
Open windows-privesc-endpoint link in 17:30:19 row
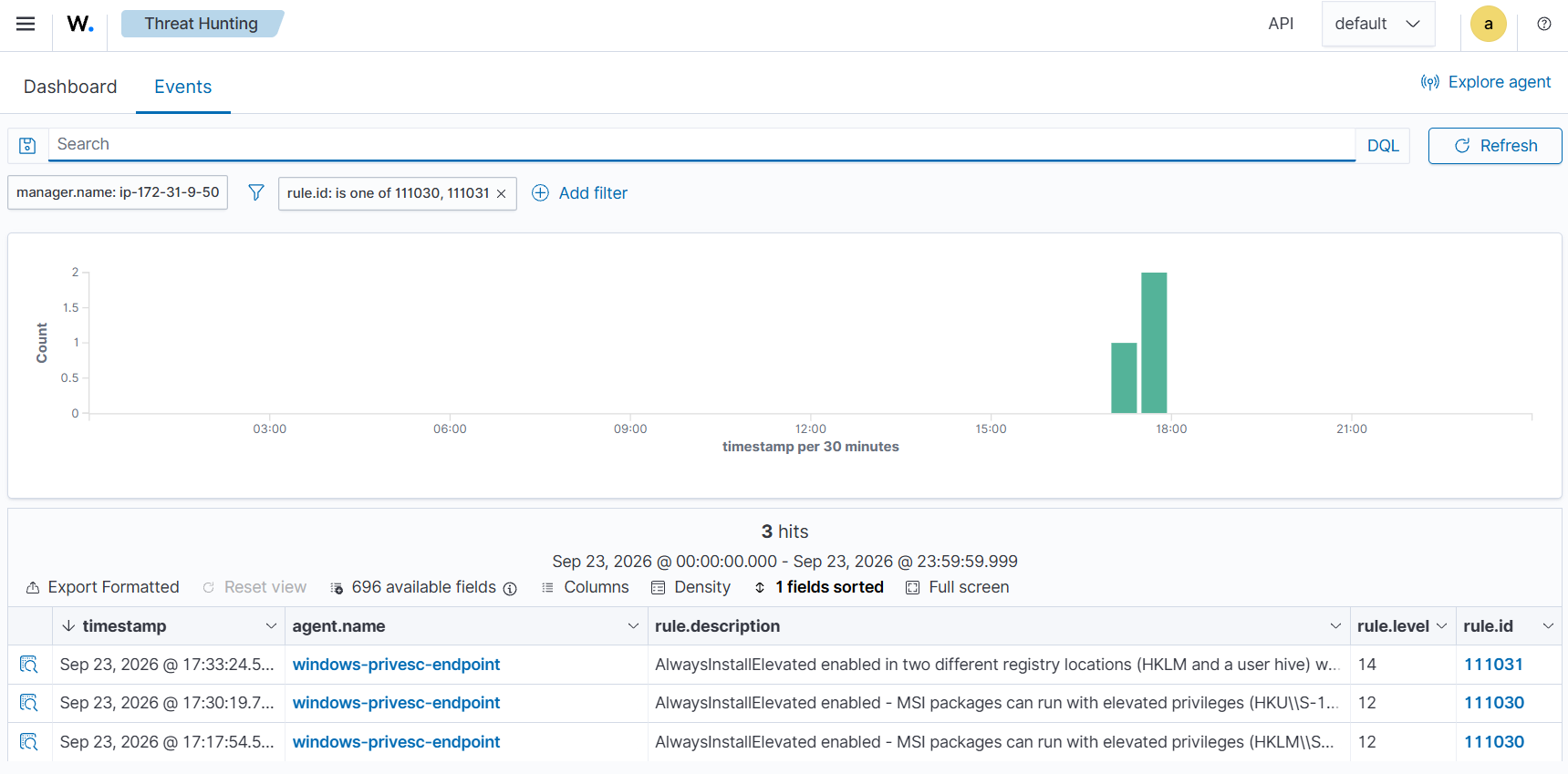coord(396,703)
